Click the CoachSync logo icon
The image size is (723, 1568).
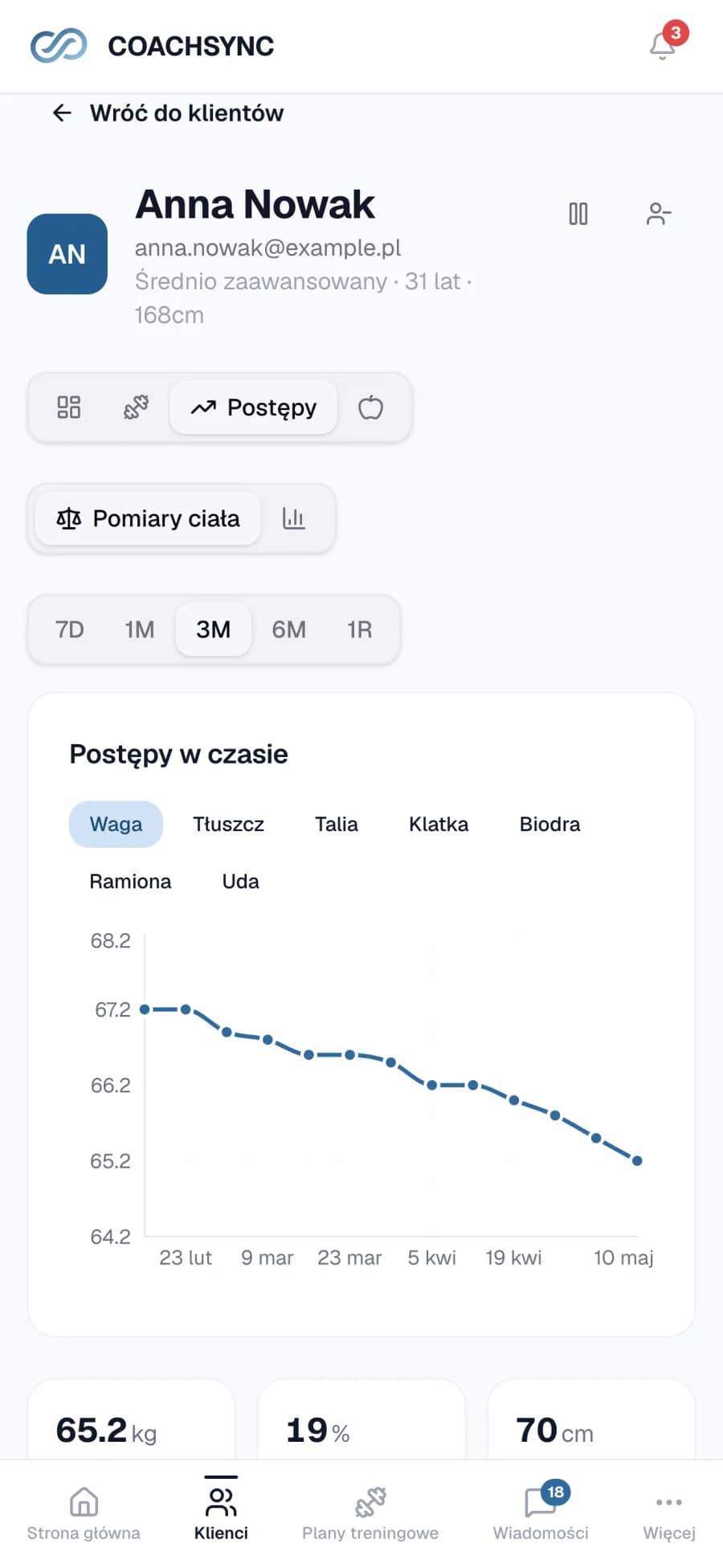coord(58,46)
